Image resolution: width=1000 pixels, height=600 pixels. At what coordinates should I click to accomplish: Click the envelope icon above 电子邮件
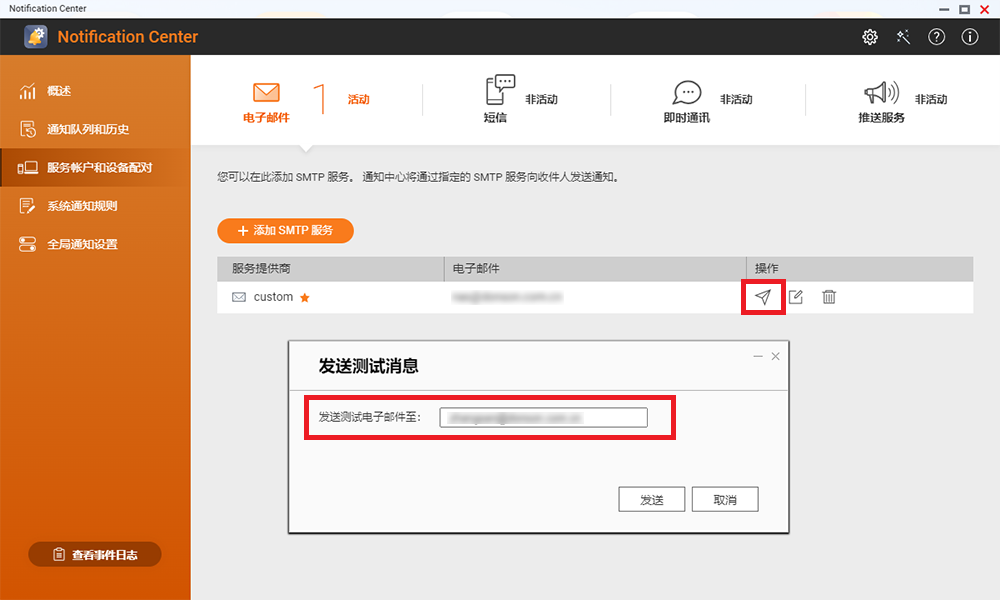coord(265,90)
